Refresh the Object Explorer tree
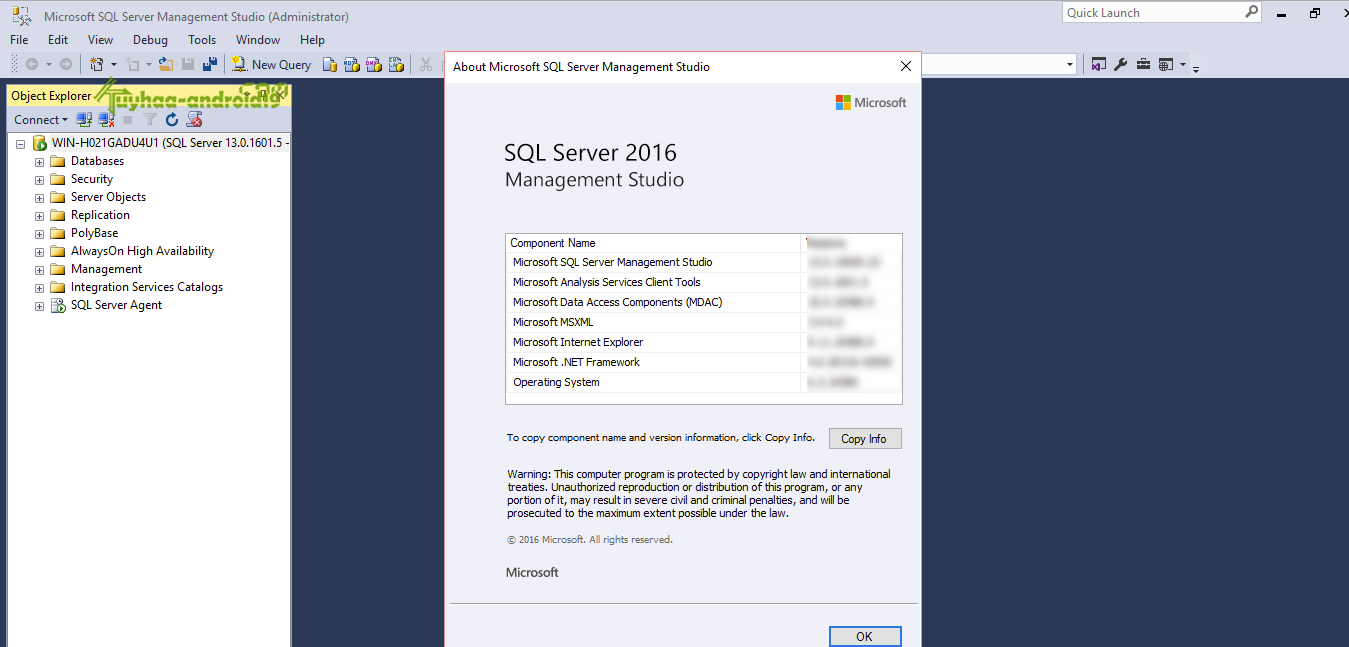Screen dimensions: 1349x647 coord(170,119)
